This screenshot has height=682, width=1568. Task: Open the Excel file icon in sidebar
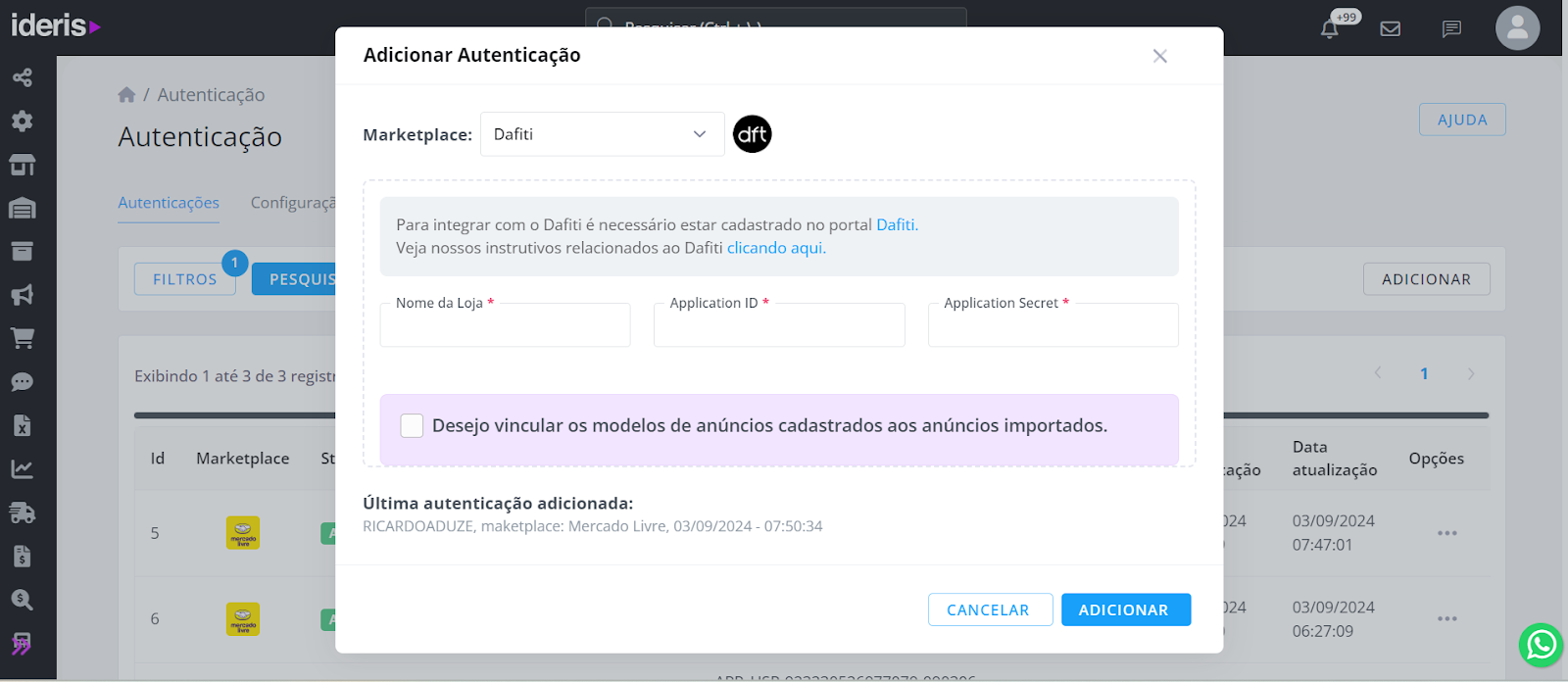pos(22,425)
